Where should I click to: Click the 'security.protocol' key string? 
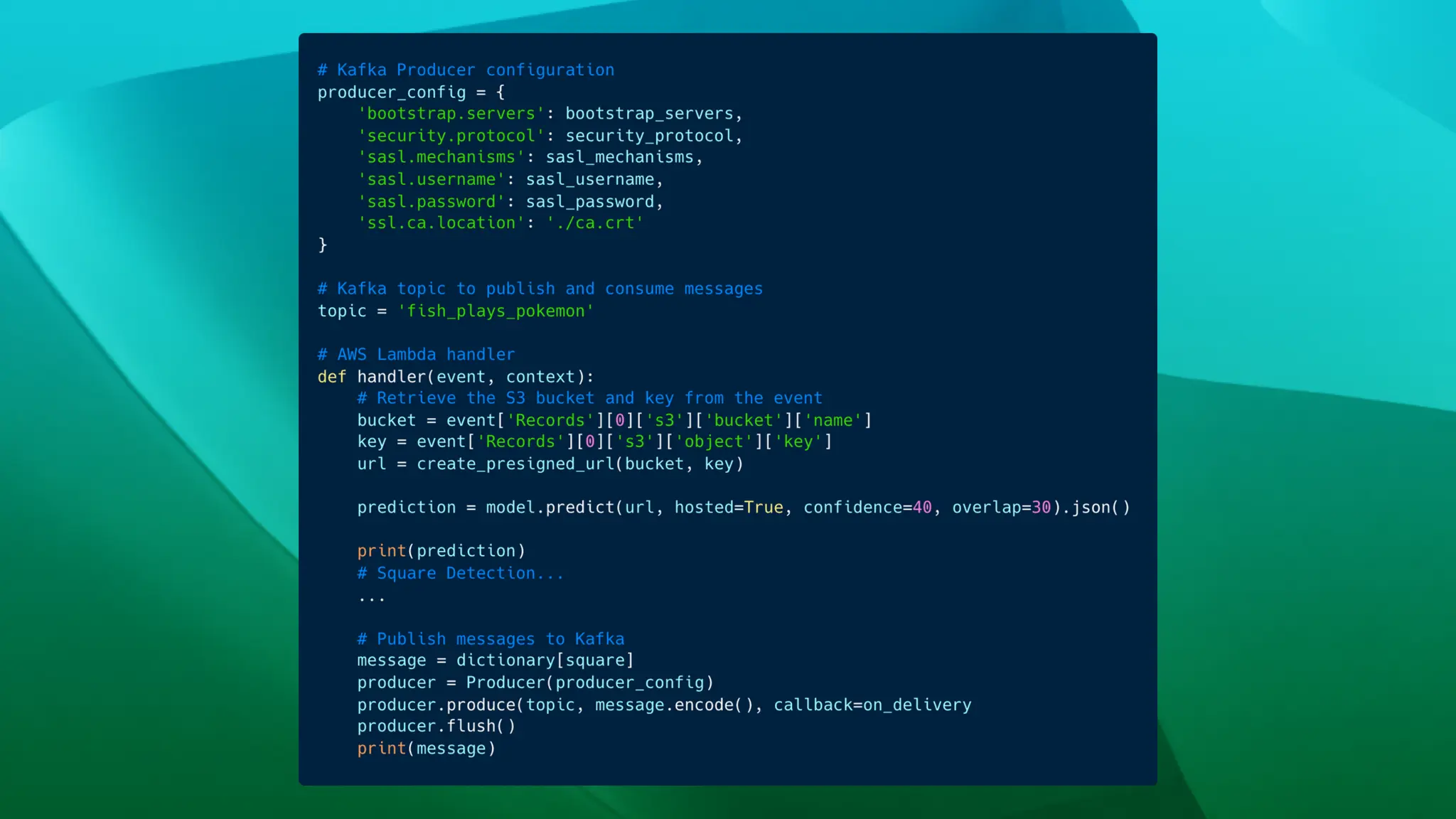(451, 136)
